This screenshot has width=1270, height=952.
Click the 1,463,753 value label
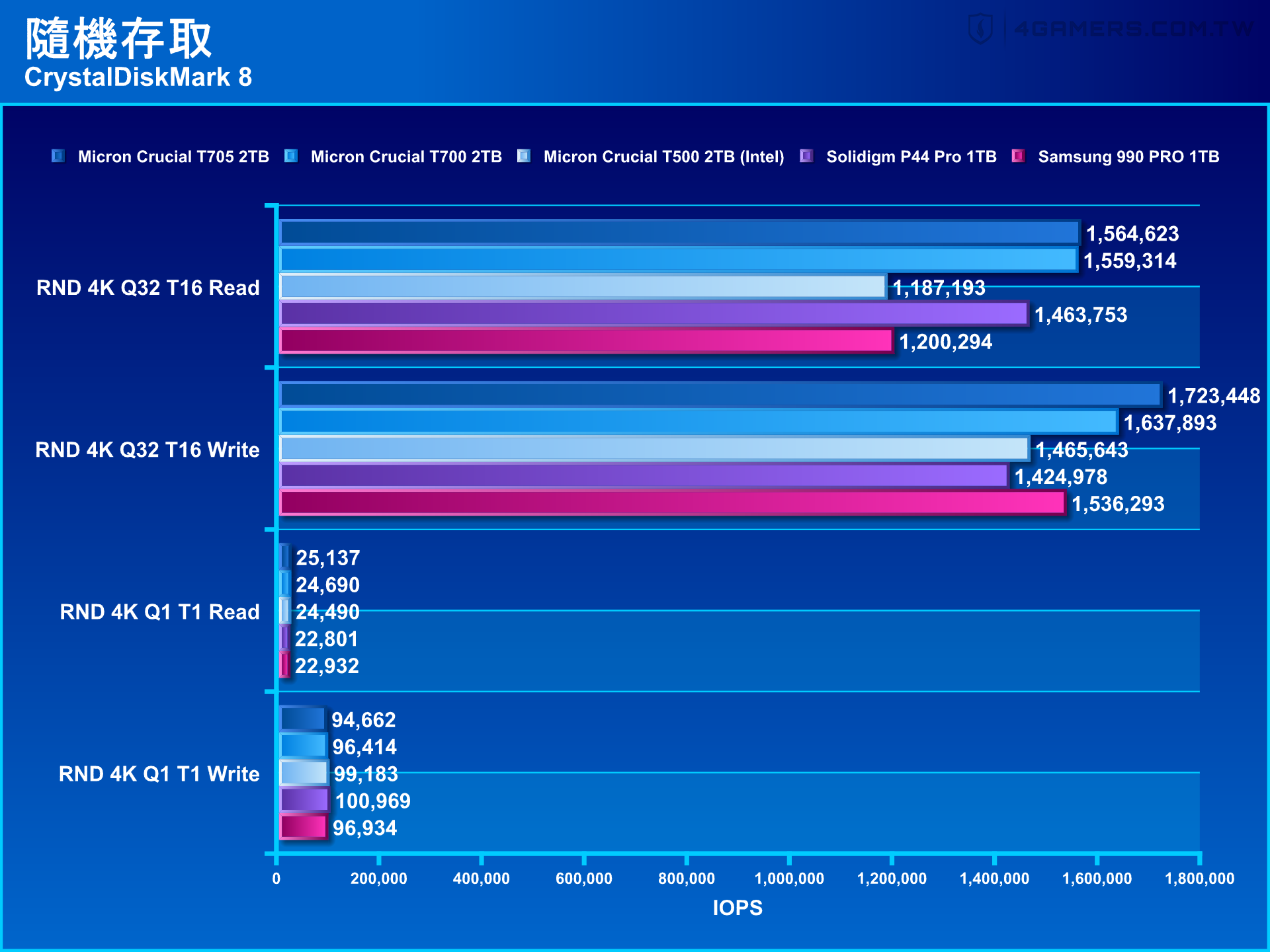pos(1081,315)
